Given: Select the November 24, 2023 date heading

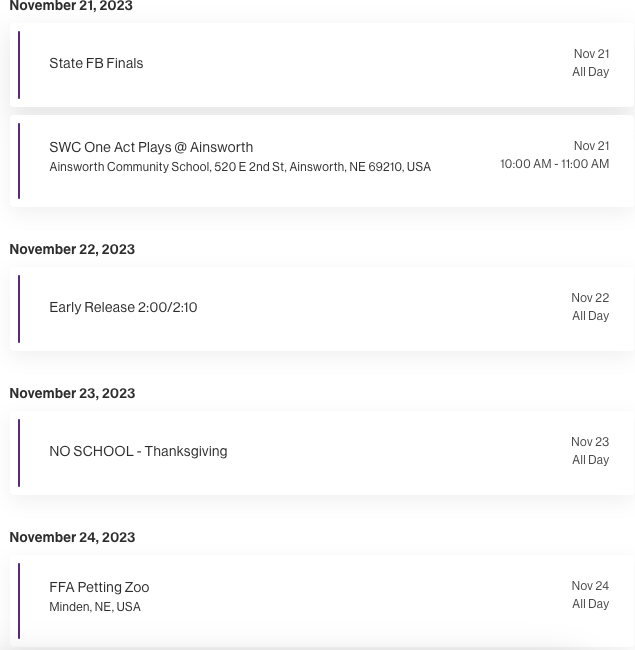Looking at the screenshot, I should coord(72,537).
